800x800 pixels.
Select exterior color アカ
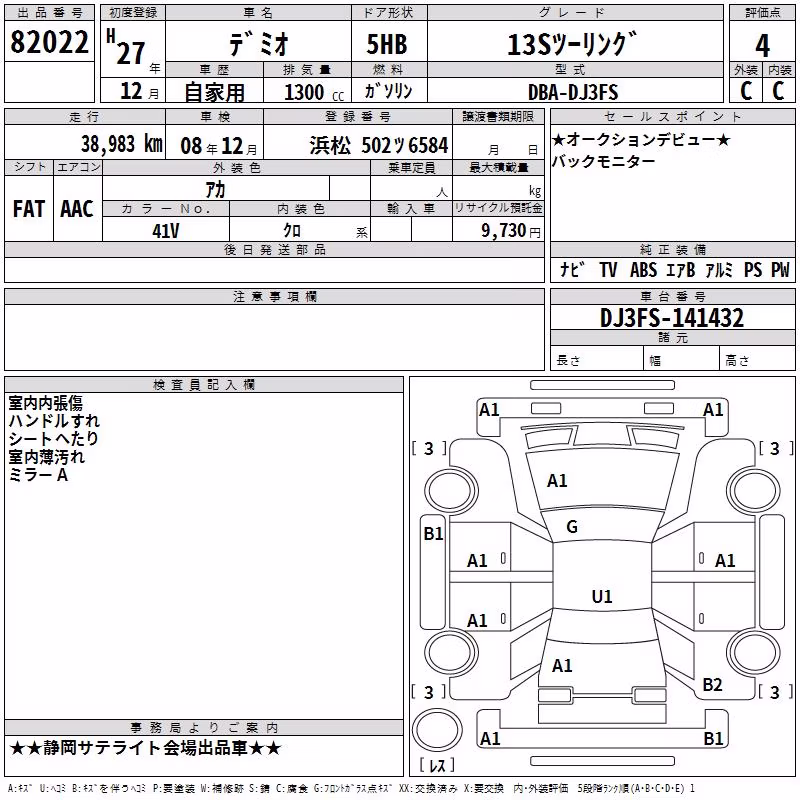pyautogui.click(x=215, y=190)
